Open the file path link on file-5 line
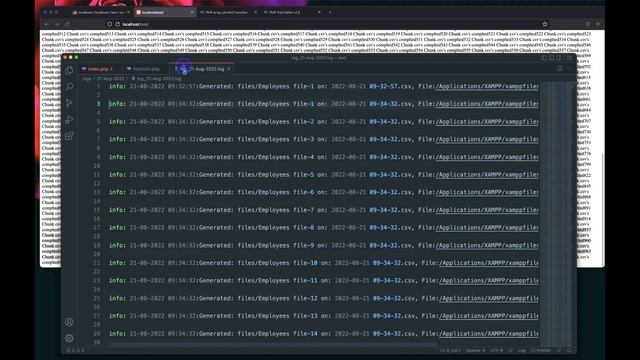This screenshot has width=640, height=360. tap(487, 175)
